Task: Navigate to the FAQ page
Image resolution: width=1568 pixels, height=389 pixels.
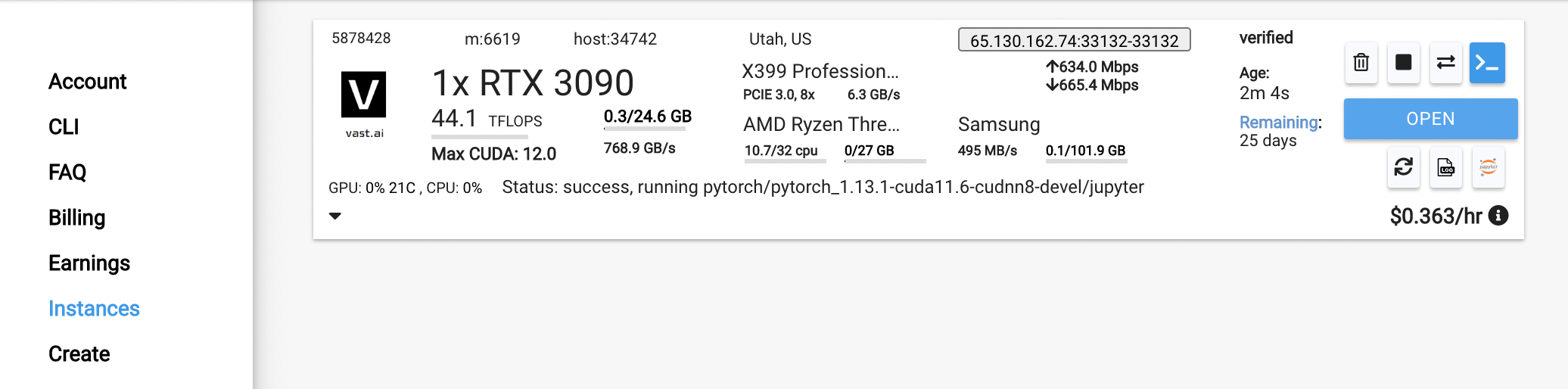Action: (x=67, y=173)
